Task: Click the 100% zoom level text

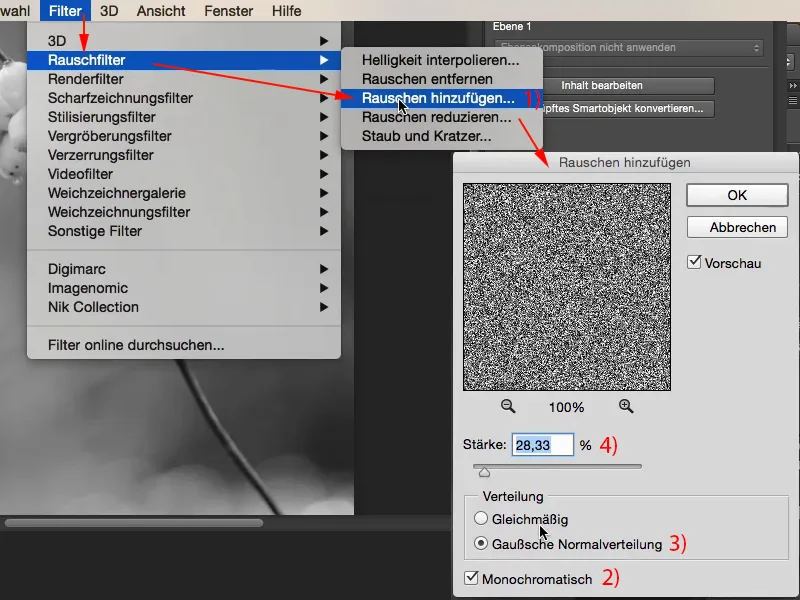Action: (566, 407)
